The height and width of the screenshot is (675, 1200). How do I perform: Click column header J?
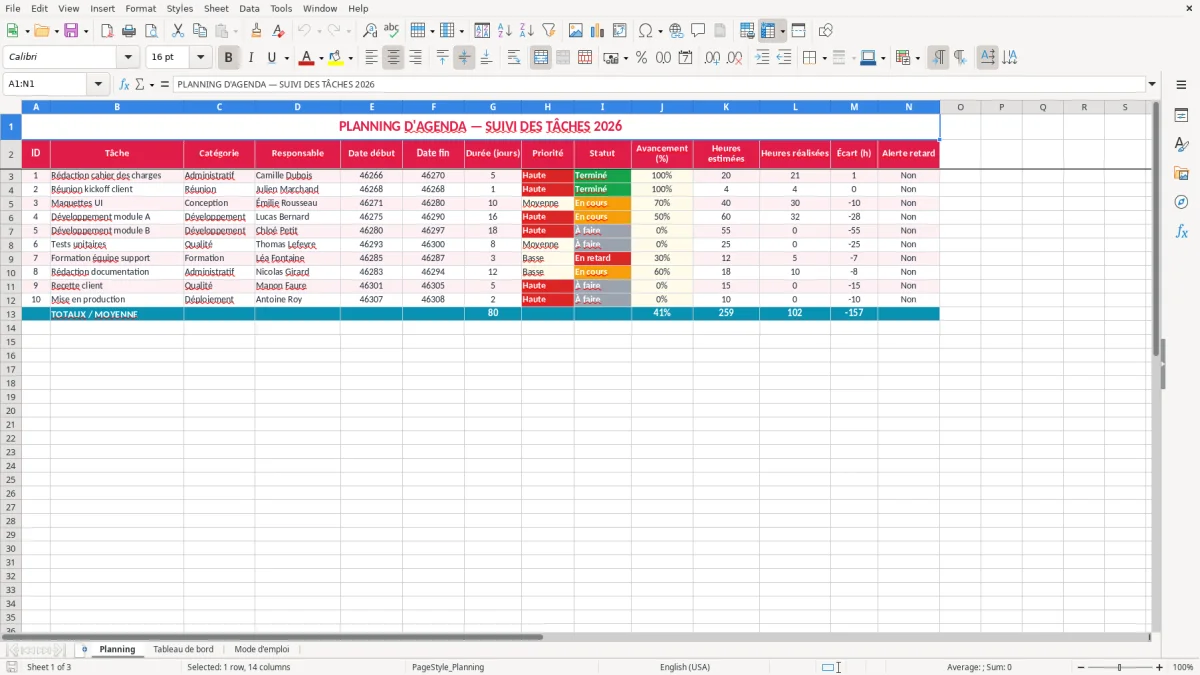click(x=662, y=107)
